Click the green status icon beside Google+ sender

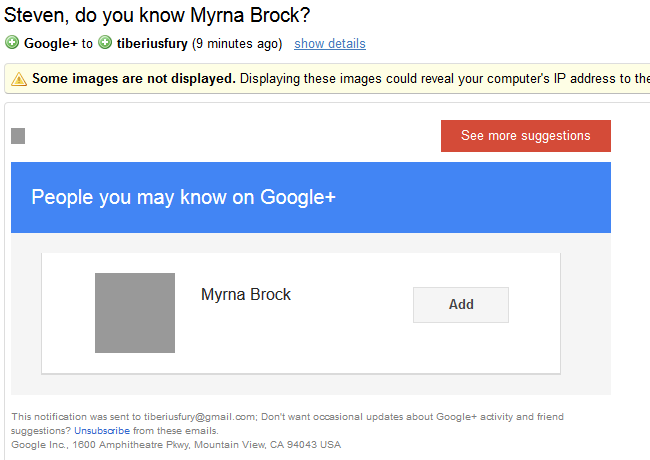(12, 43)
